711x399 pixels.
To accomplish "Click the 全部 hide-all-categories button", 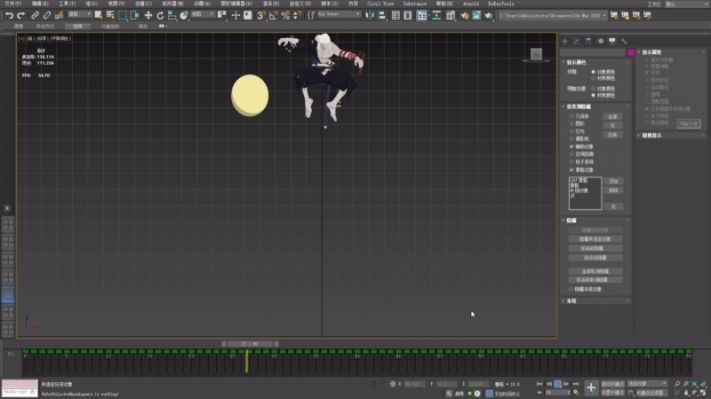I will (613, 117).
